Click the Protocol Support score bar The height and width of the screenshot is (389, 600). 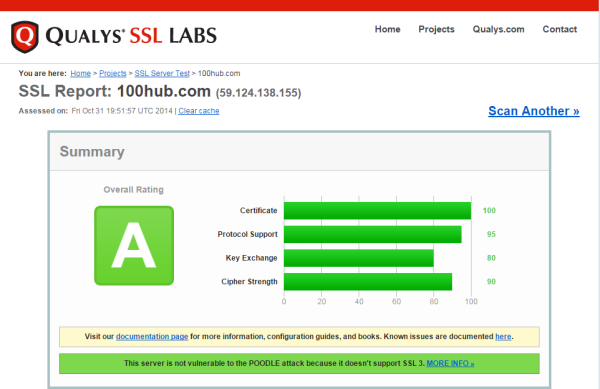pos(373,234)
